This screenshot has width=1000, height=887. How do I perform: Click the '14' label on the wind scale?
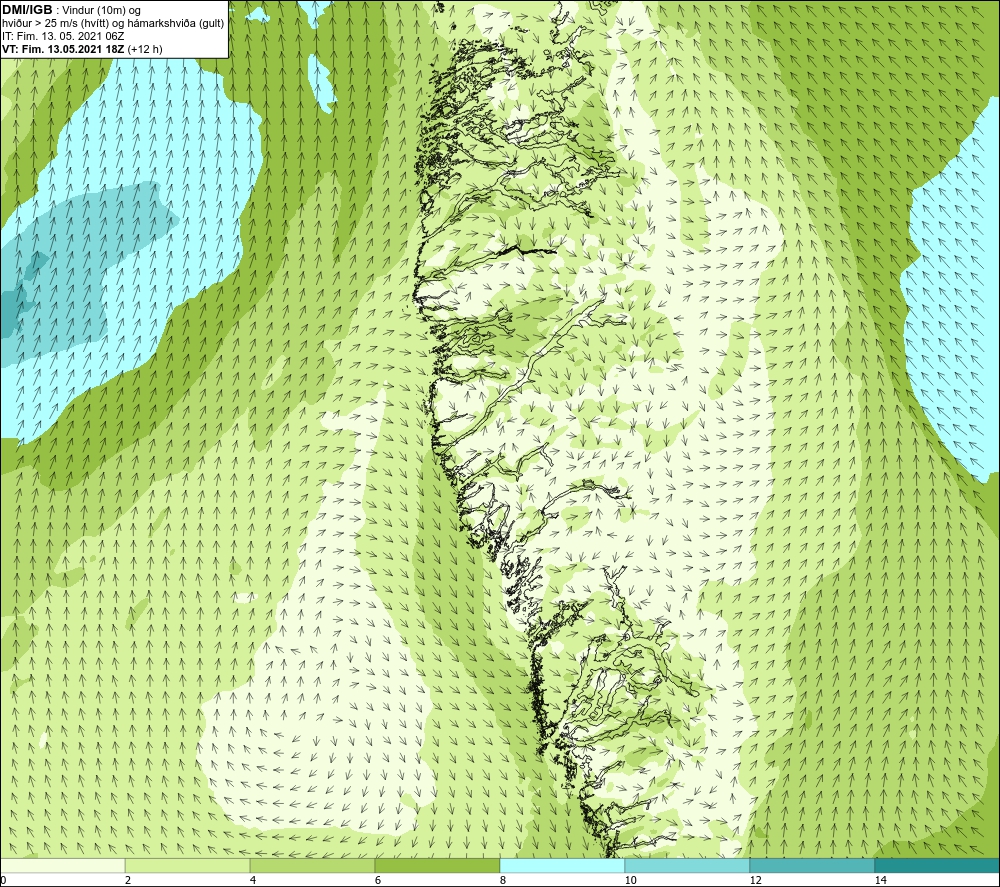tap(880, 880)
